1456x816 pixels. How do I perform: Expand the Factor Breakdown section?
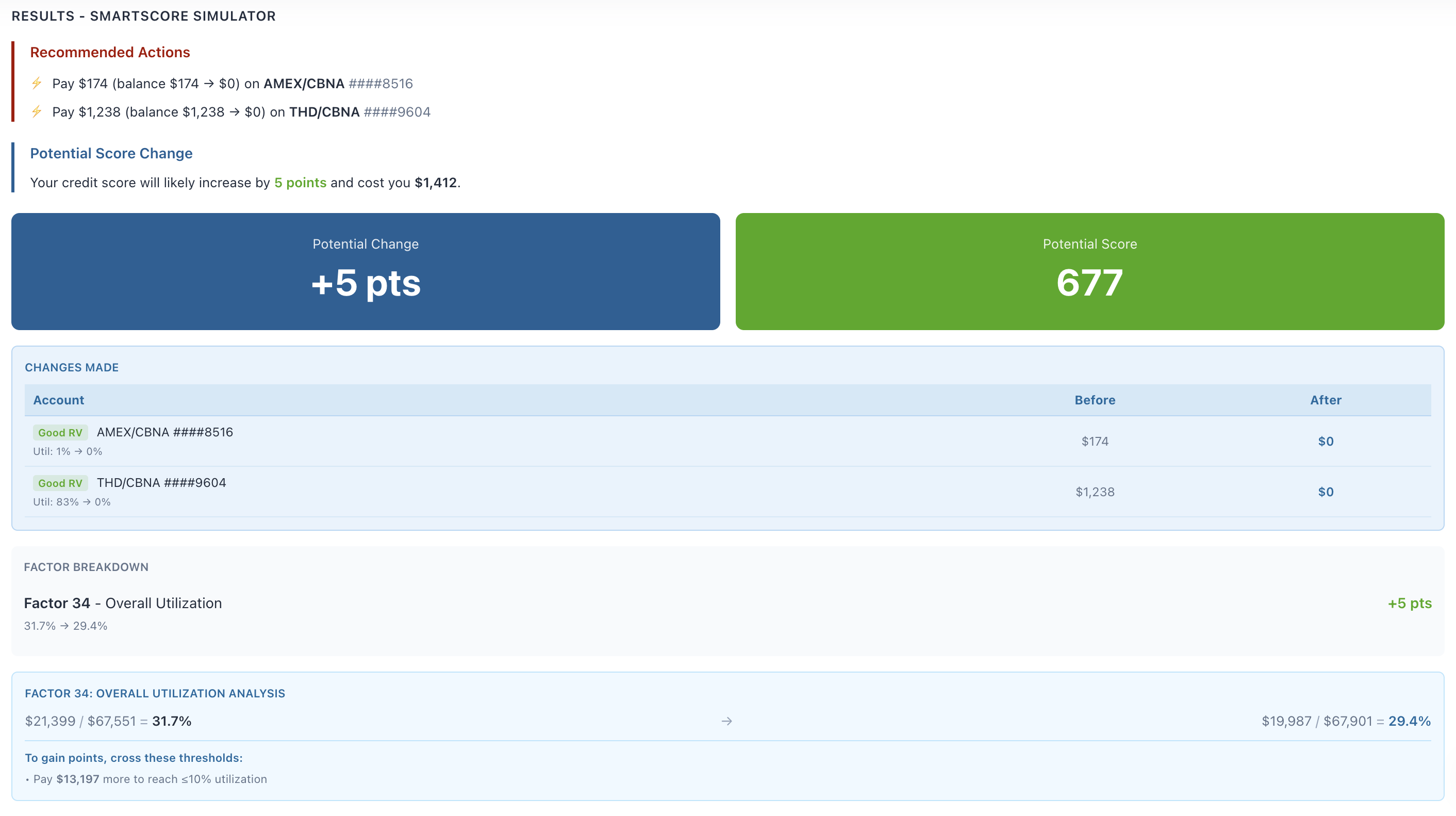[x=87, y=567]
